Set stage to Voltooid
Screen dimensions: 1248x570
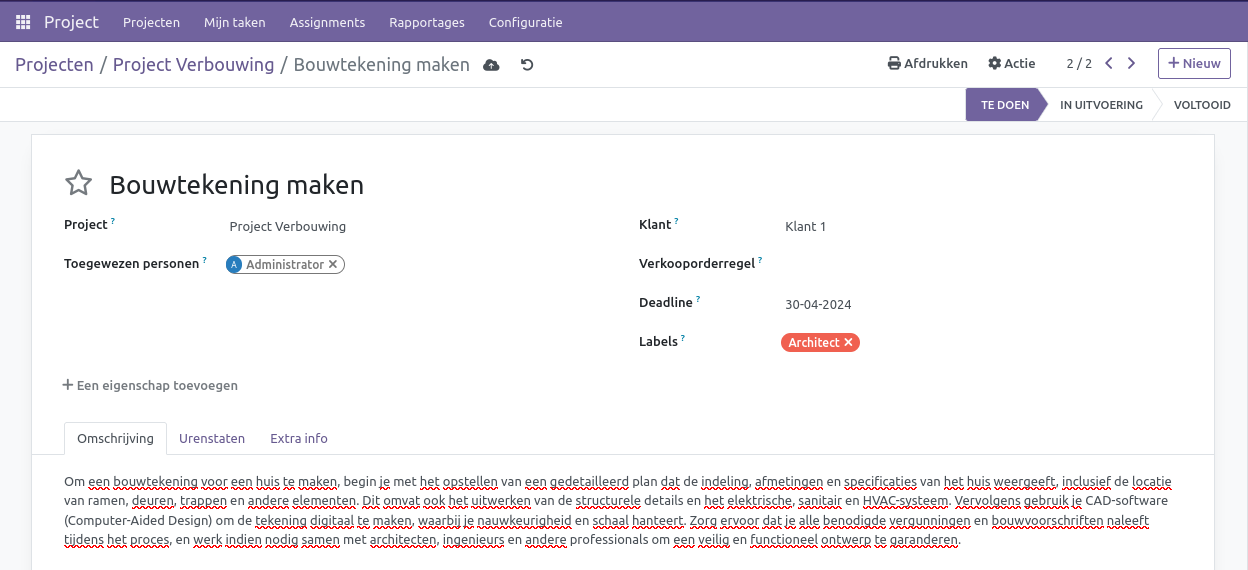(1201, 105)
